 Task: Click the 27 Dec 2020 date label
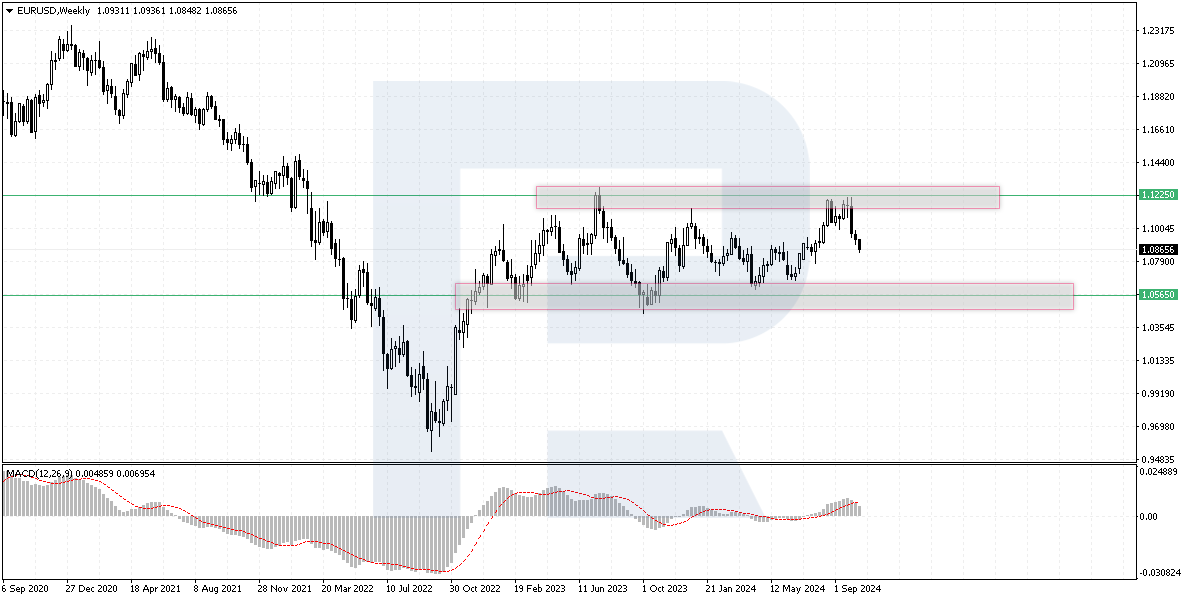click(x=90, y=587)
